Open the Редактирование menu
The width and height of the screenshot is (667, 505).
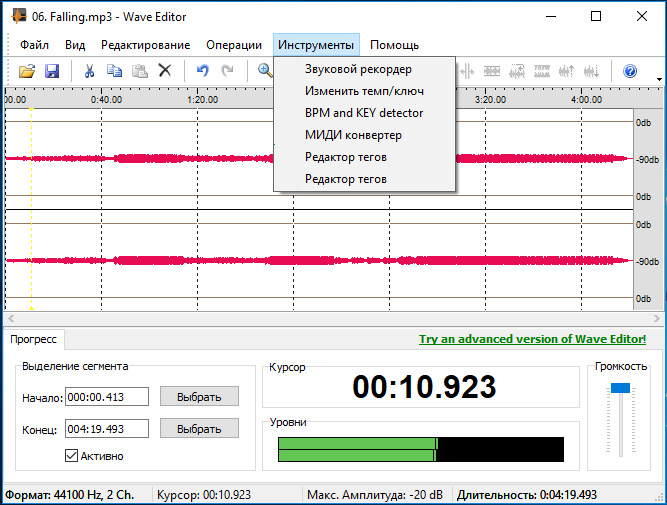click(x=145, y=45)
